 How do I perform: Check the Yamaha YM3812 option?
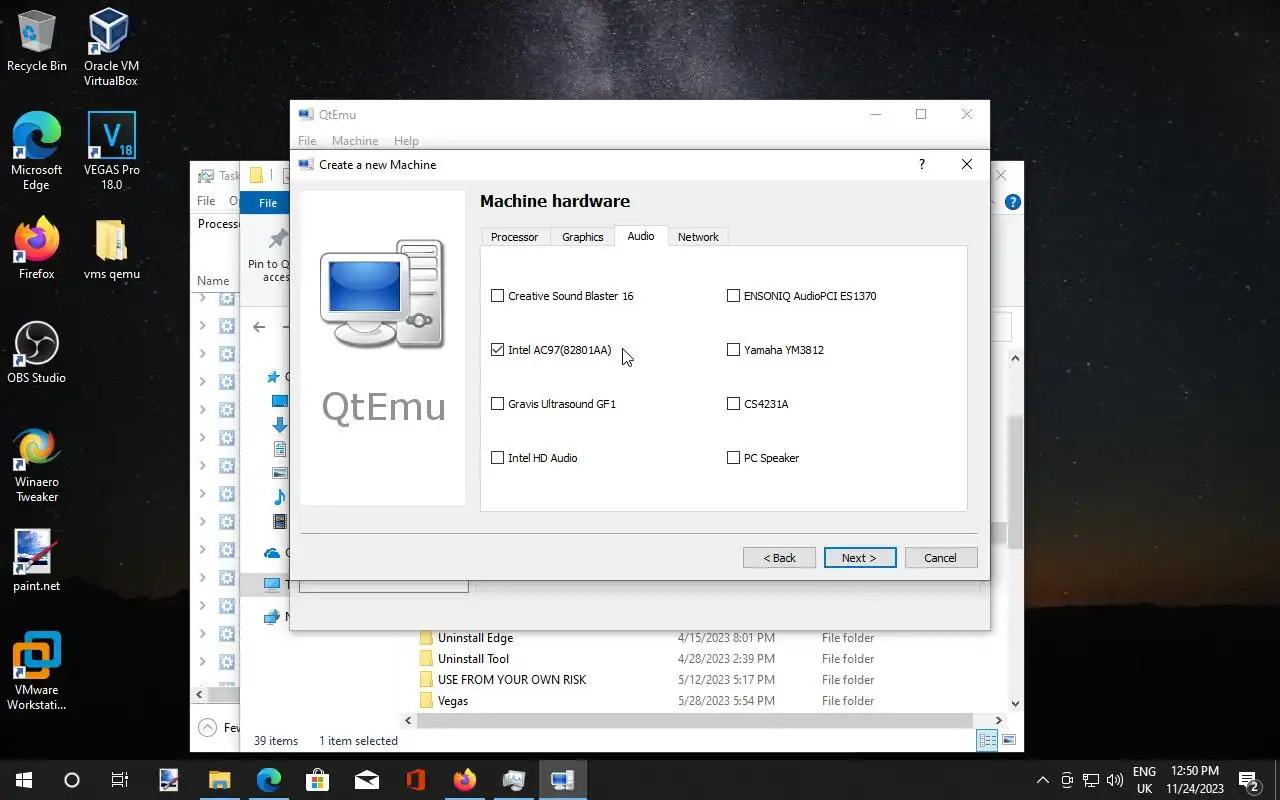coord(733,350)
